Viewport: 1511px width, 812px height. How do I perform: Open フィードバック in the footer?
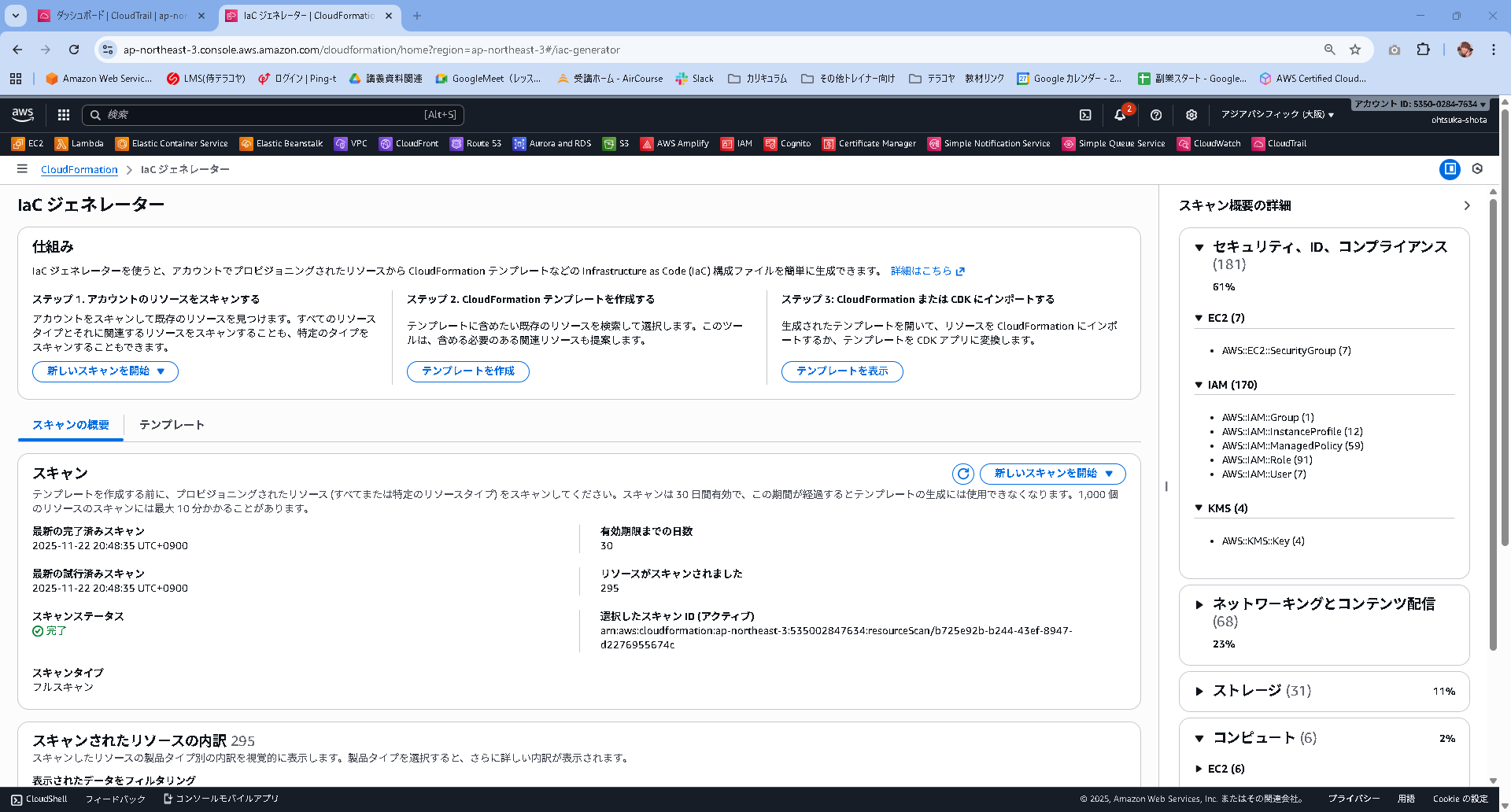116,799
